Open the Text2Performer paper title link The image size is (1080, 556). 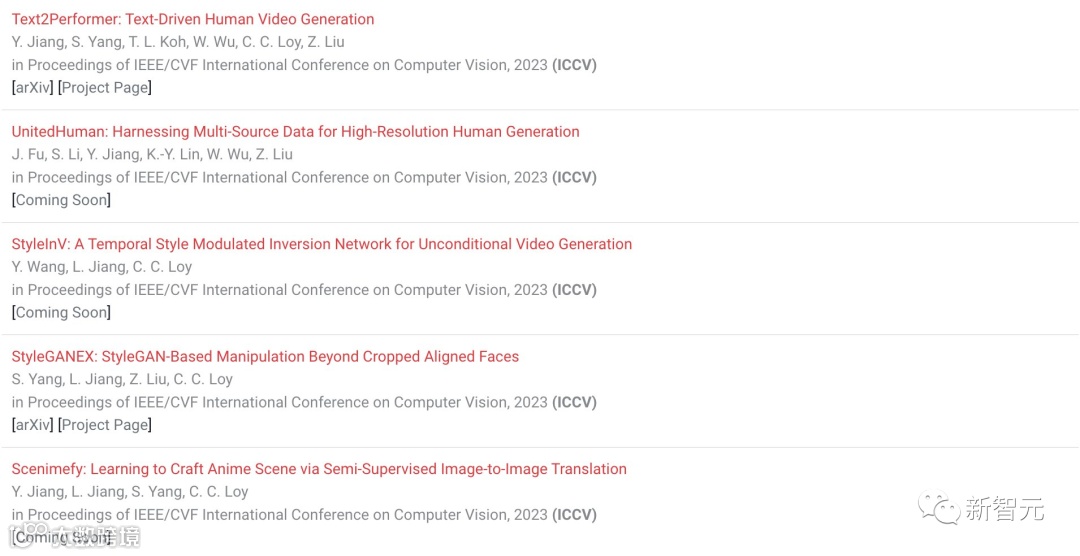193,19
